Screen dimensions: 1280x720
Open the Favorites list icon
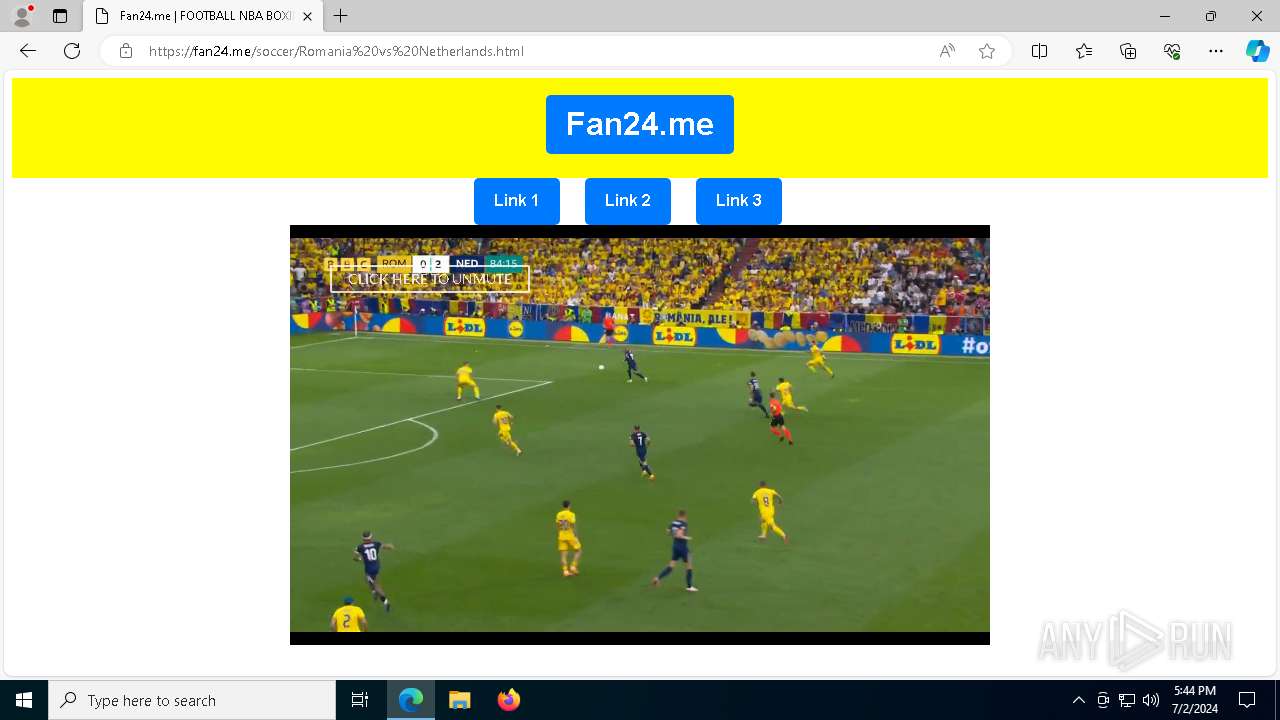(1084, 51)
